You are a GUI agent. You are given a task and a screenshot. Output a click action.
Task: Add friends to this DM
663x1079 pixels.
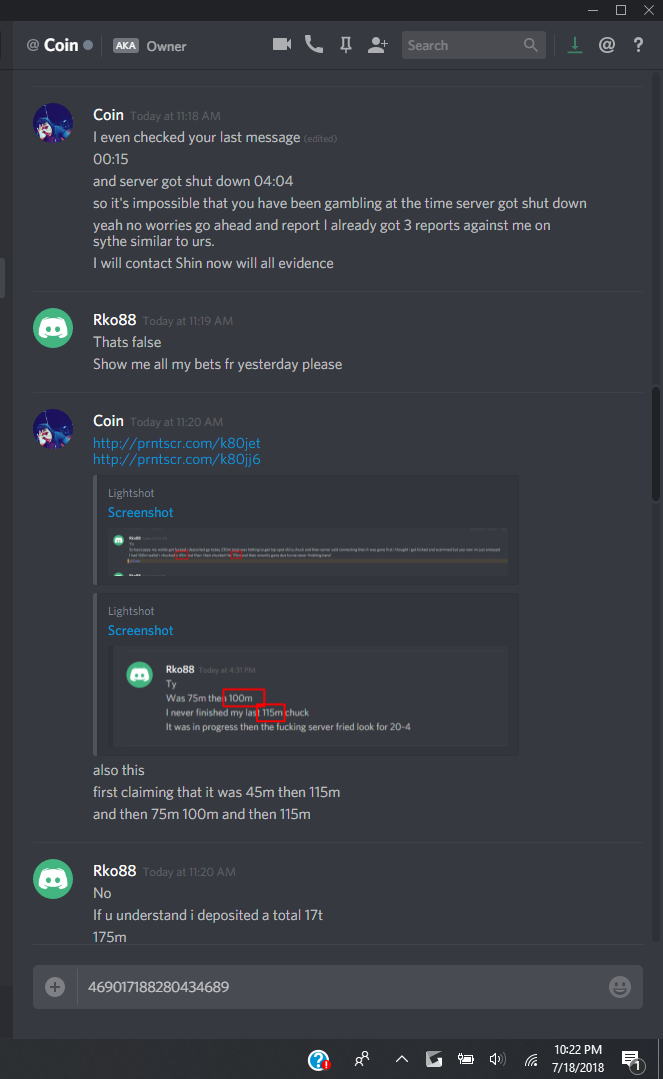coord(378,45)
